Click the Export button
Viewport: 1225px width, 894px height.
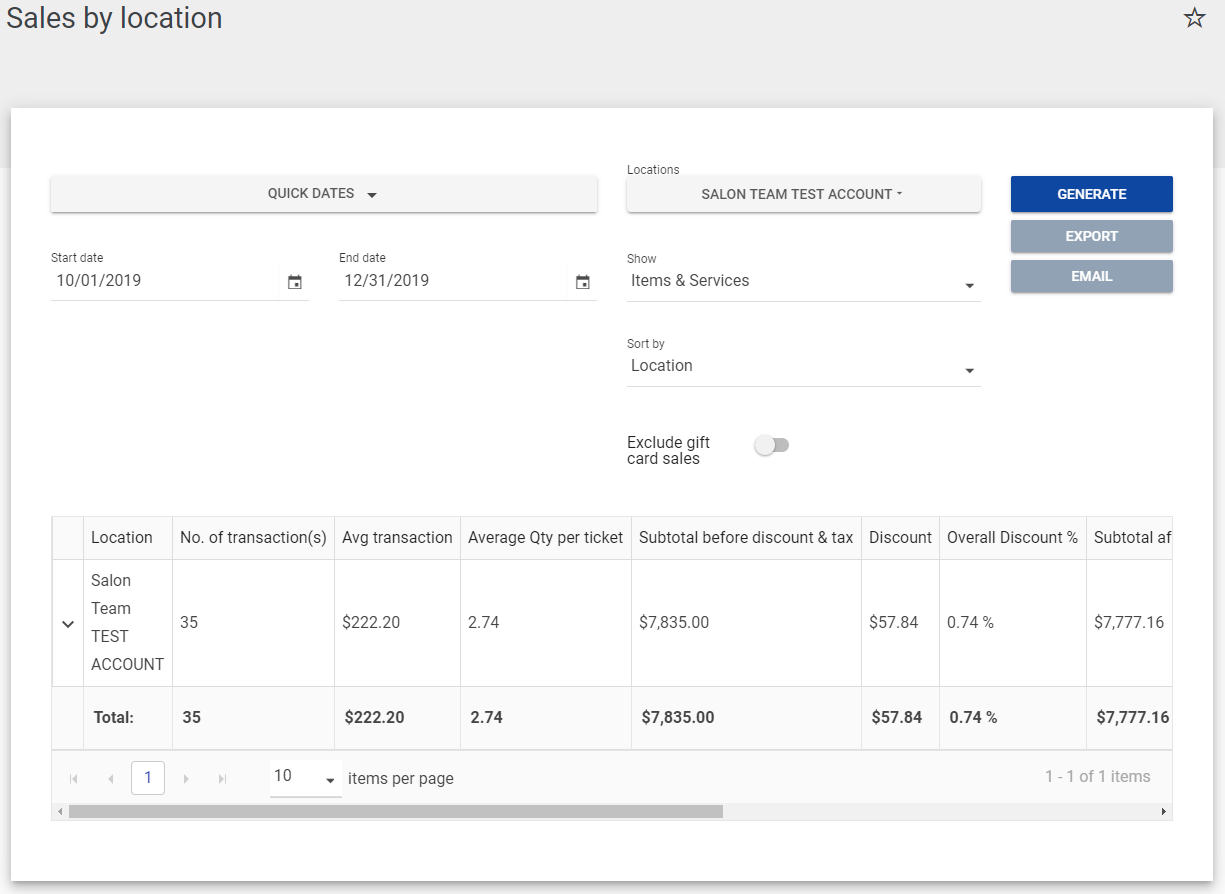click(x=1091, y=236)
